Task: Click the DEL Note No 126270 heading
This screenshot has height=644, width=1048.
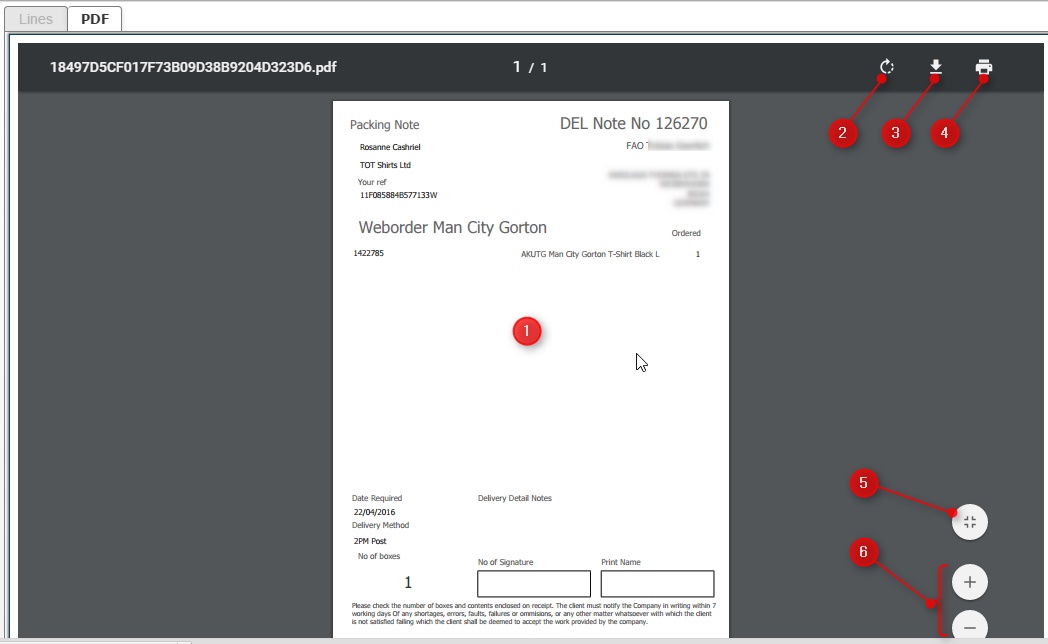Action: 633,124
